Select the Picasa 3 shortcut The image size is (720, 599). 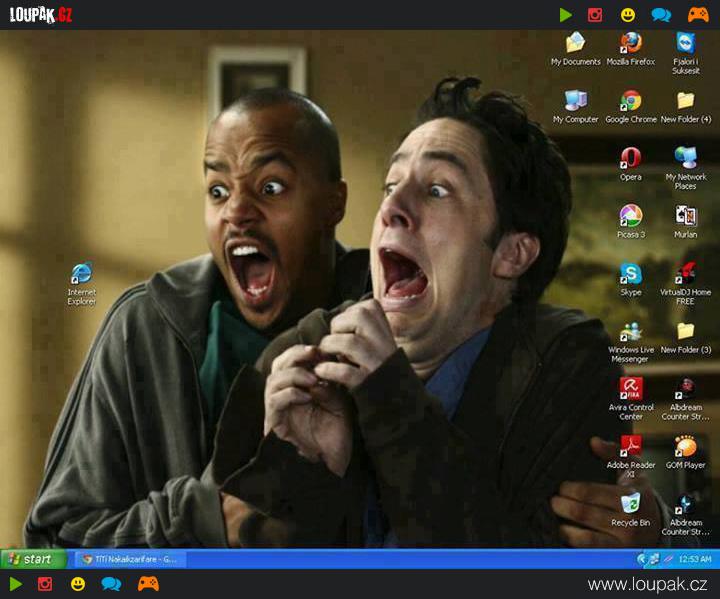[630, 221]
